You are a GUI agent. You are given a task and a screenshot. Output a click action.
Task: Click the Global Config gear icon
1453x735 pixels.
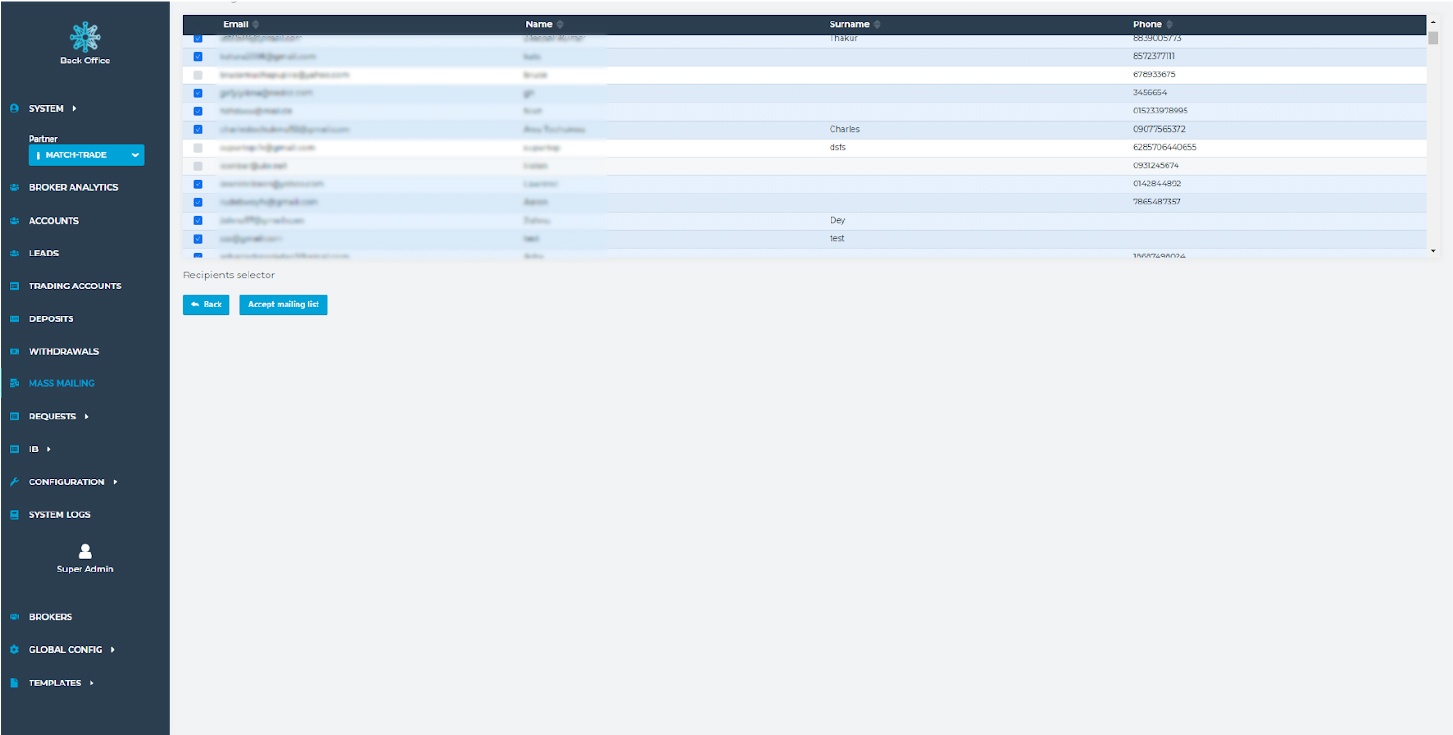coord(14,649)
